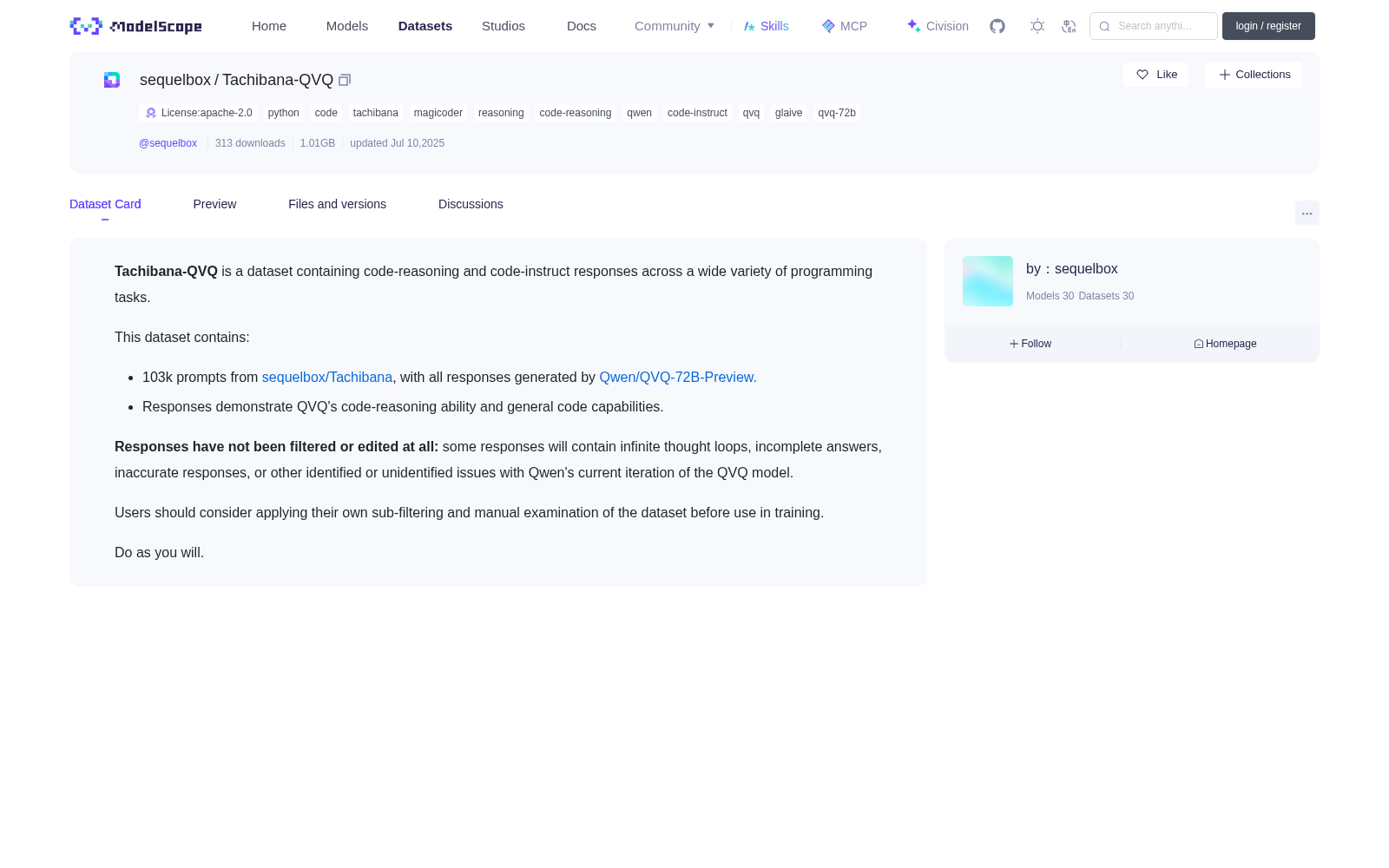Screen dimensions: 1389x868
Task: Open the Qwen/QVQ-72B-Preview link
Action: (678, 378)
